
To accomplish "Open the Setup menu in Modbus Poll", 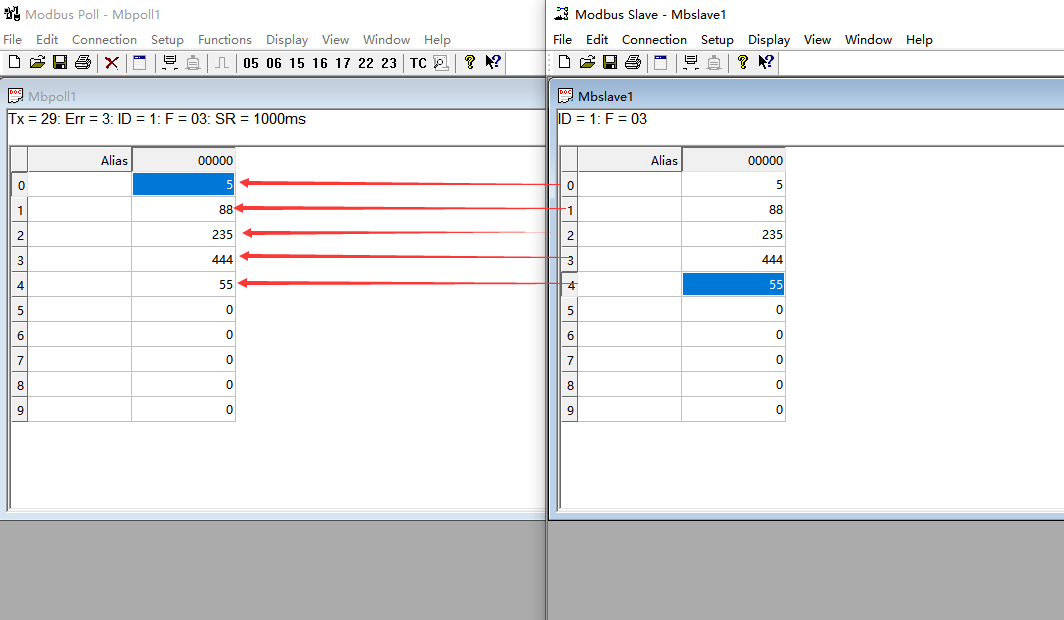I will click(167, 40).
